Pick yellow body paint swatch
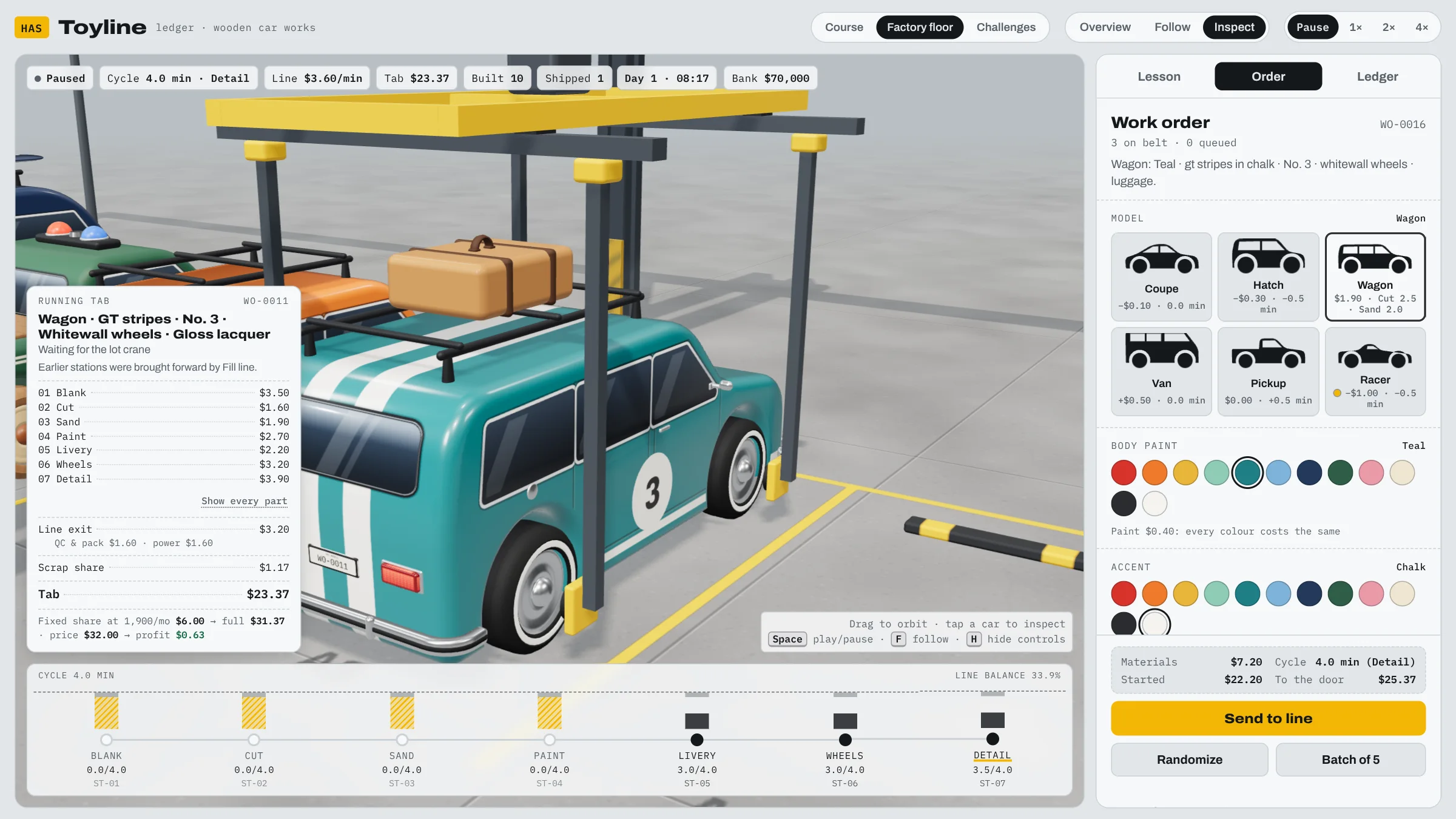Image resolution: width=1456 pixels, height=819 pixels. [1185, 473]
